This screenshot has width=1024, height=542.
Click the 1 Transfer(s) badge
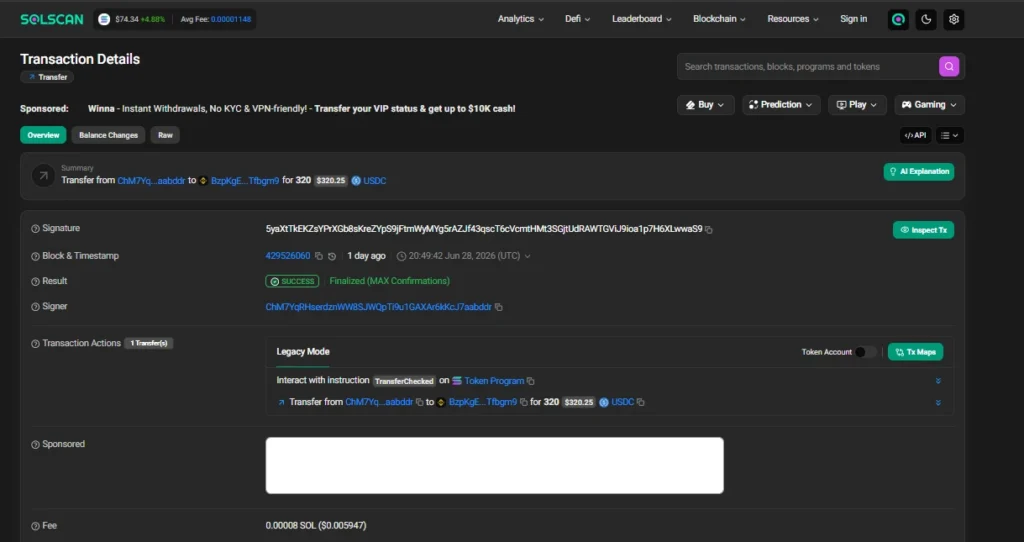149,343
